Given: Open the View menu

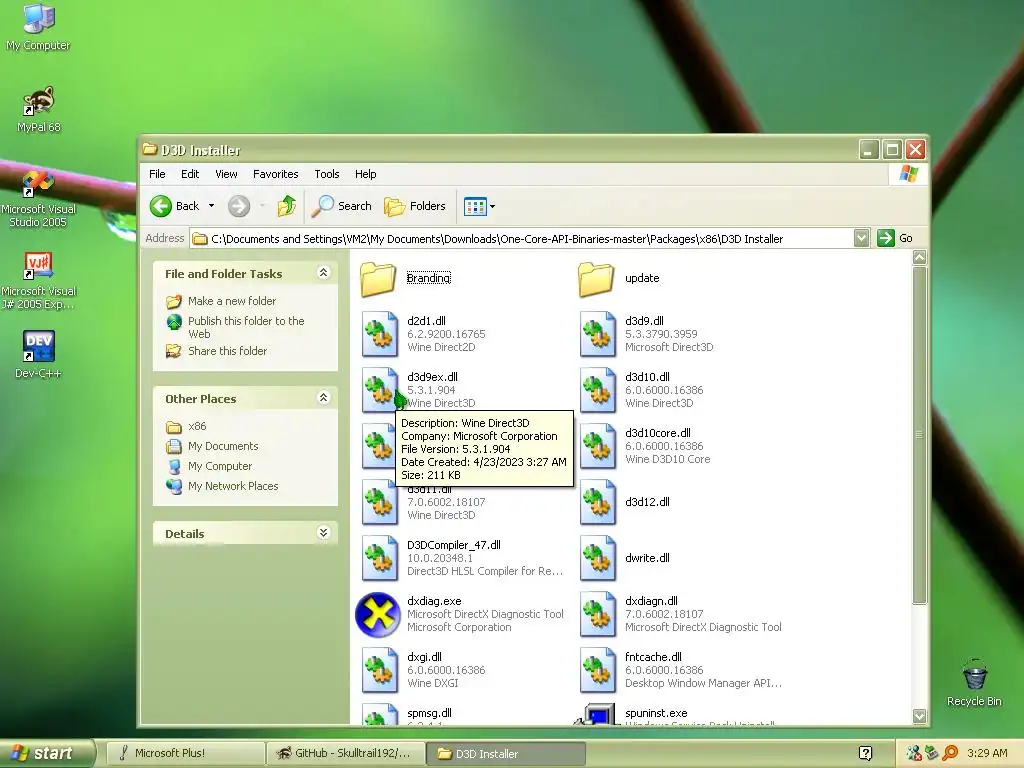Looking at the screenshot, I should pos(226,174).
